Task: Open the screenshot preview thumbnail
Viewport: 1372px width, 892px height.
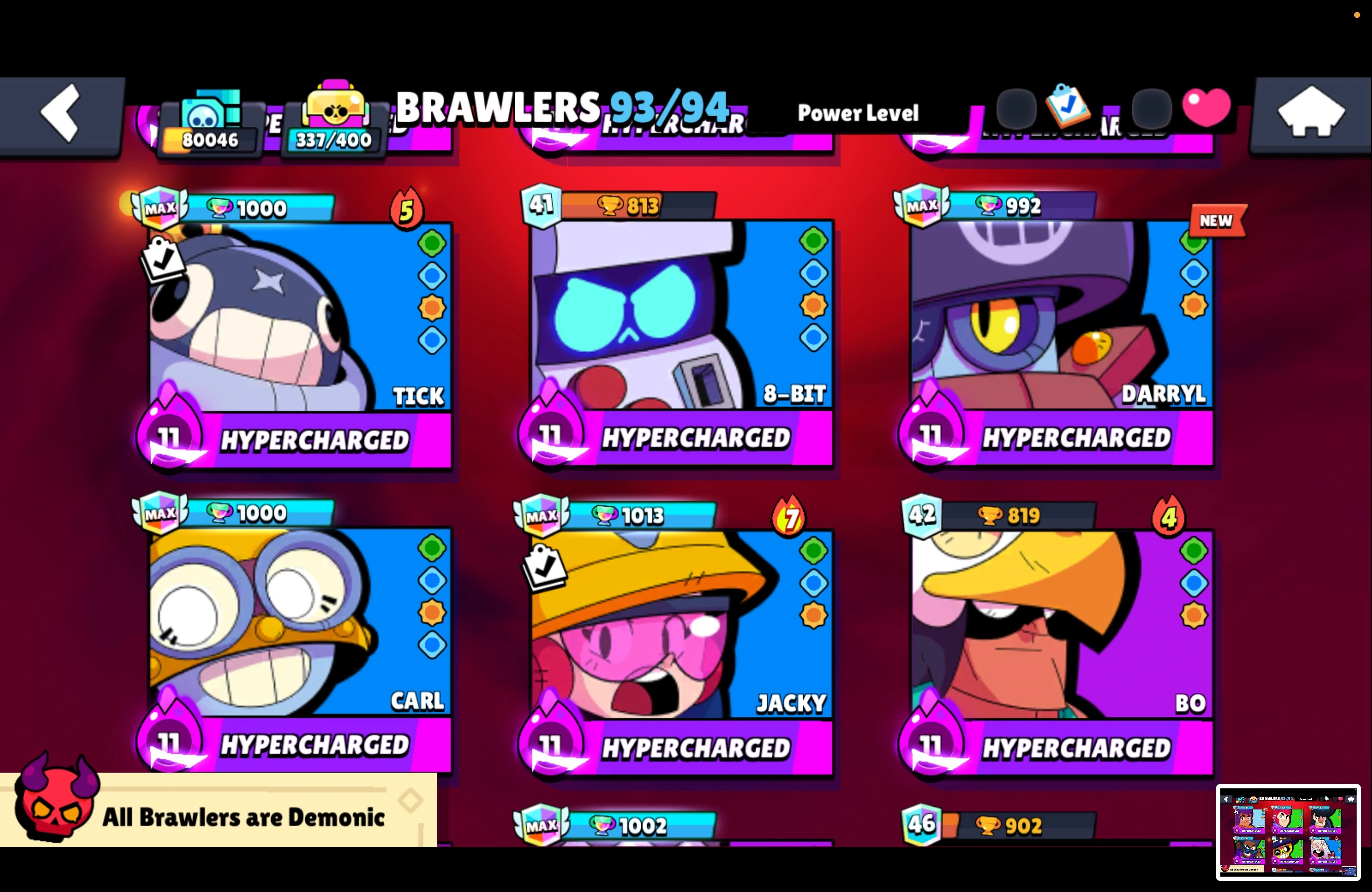Action: (1288, 832)
